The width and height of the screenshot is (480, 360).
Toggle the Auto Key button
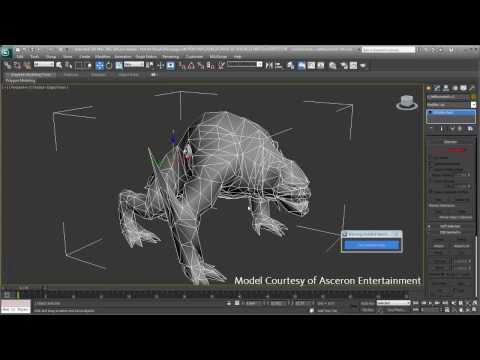(368, 303)
